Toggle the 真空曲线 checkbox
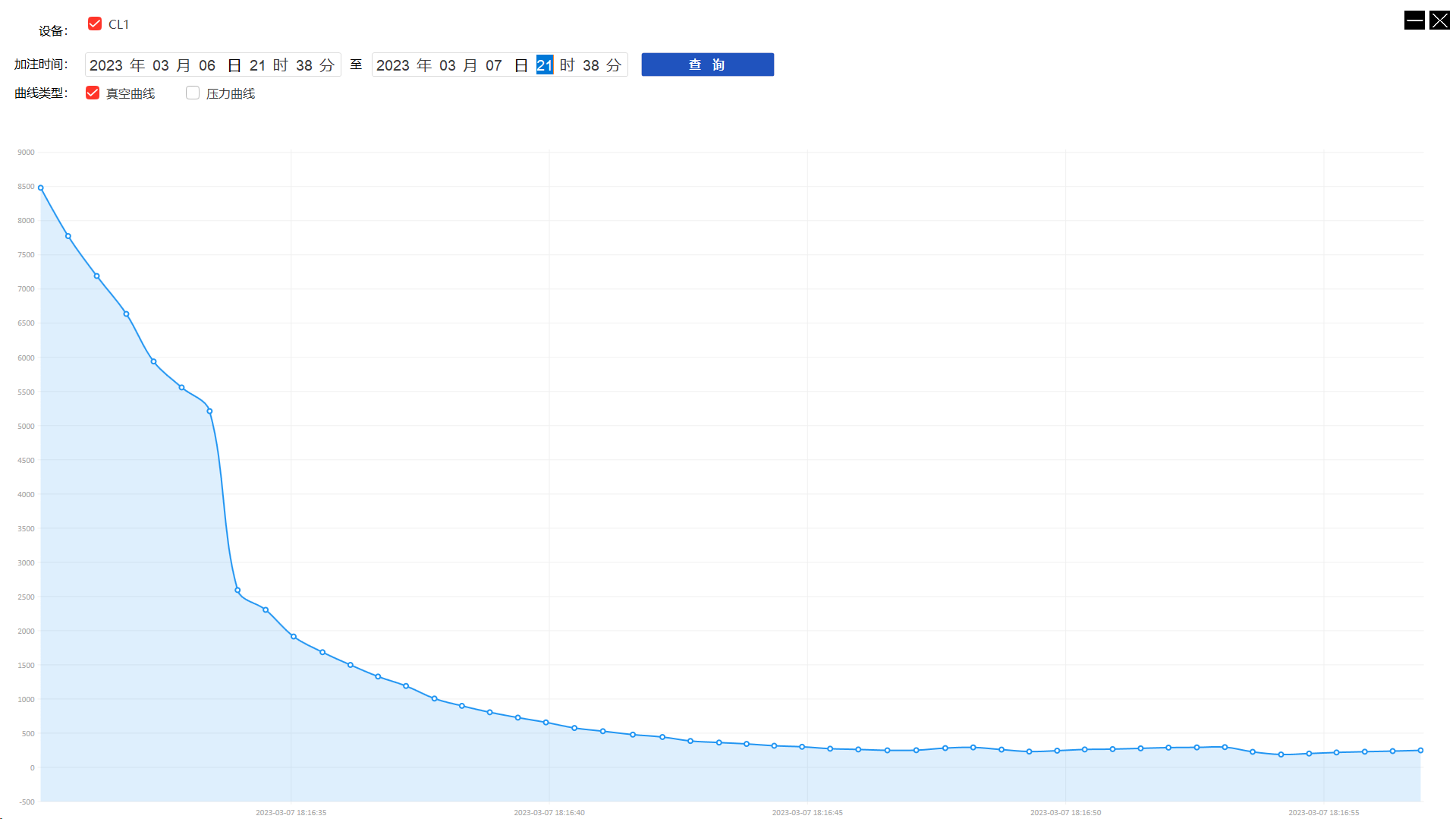This screenshot has height=819, width=1456. coord(93,93)
